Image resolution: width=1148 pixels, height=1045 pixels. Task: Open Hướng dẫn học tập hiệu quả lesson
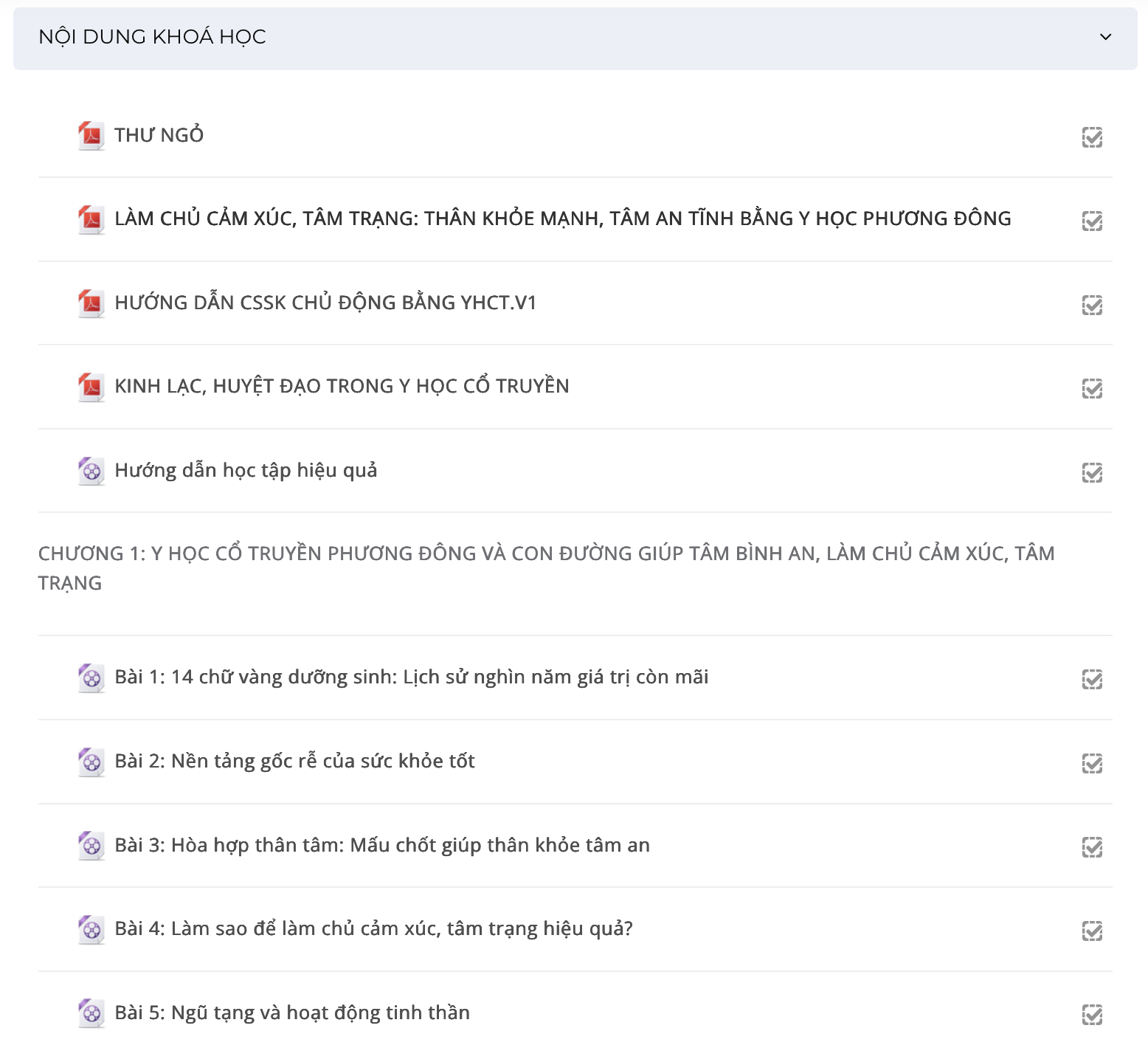246,471
